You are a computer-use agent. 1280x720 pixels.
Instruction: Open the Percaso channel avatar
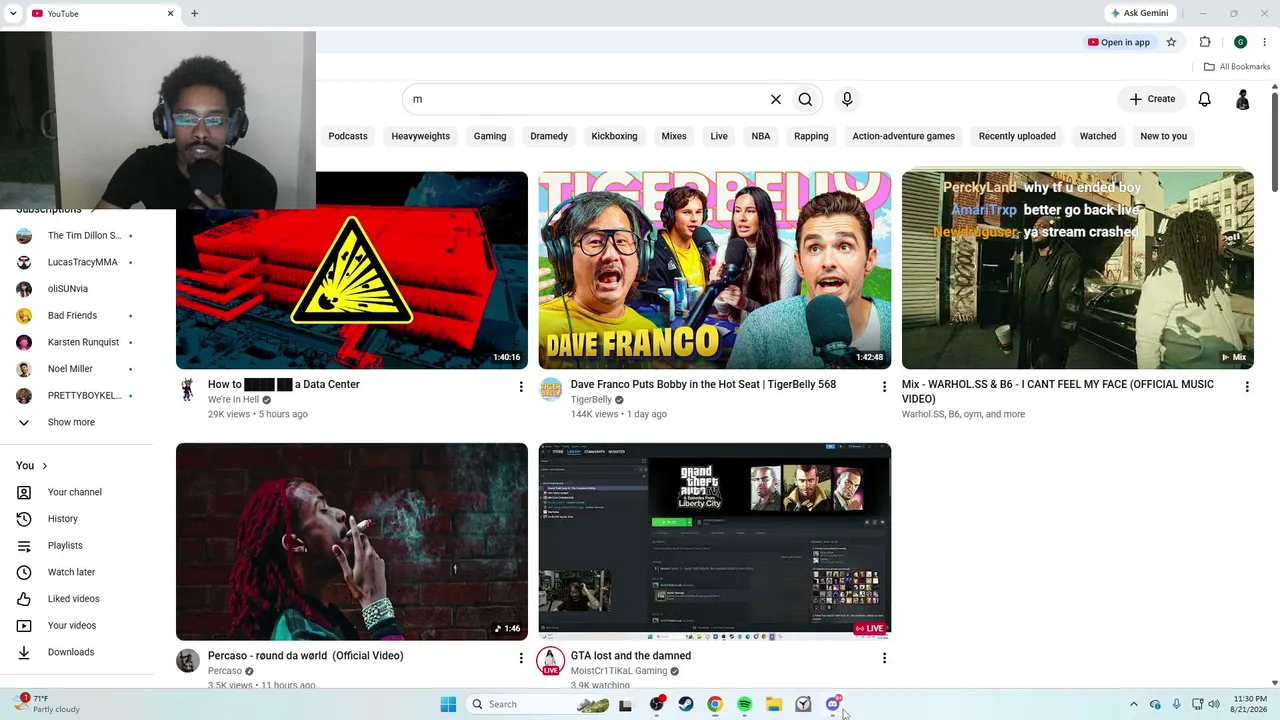188,661
